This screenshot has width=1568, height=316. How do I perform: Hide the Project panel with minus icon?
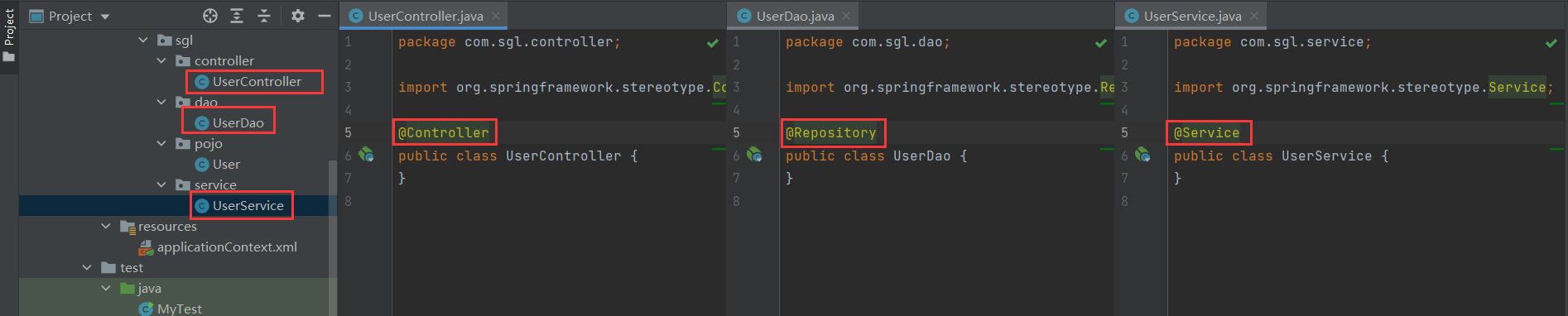pos(325,16)
